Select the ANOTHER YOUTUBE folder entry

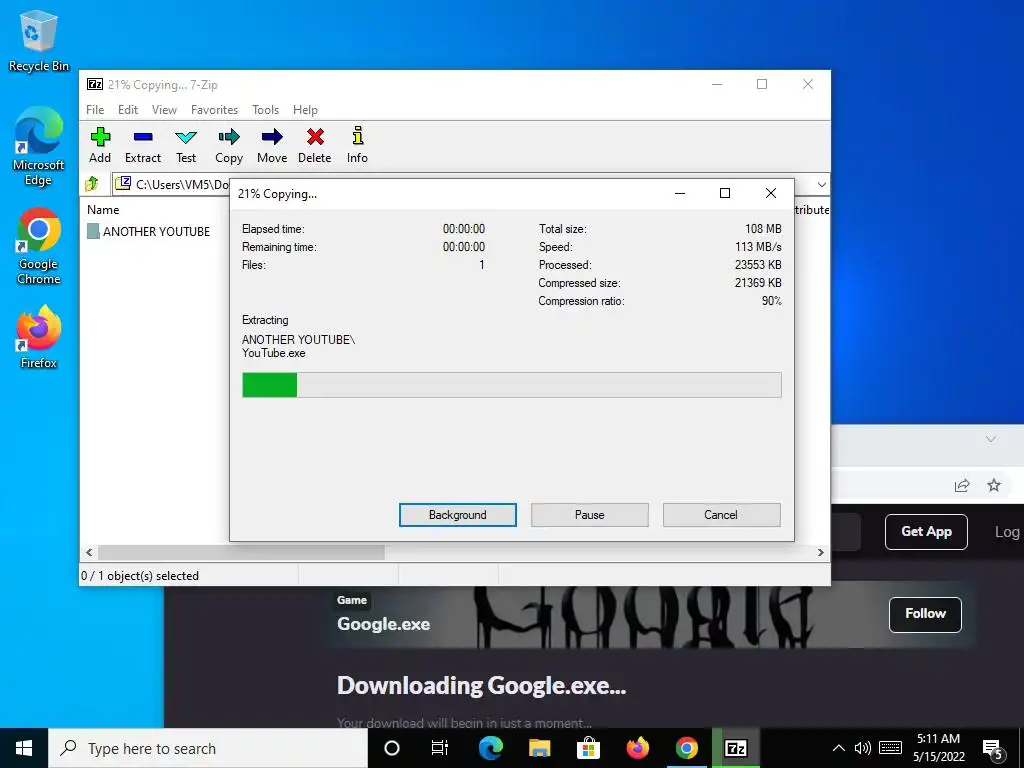click(149, 231)
